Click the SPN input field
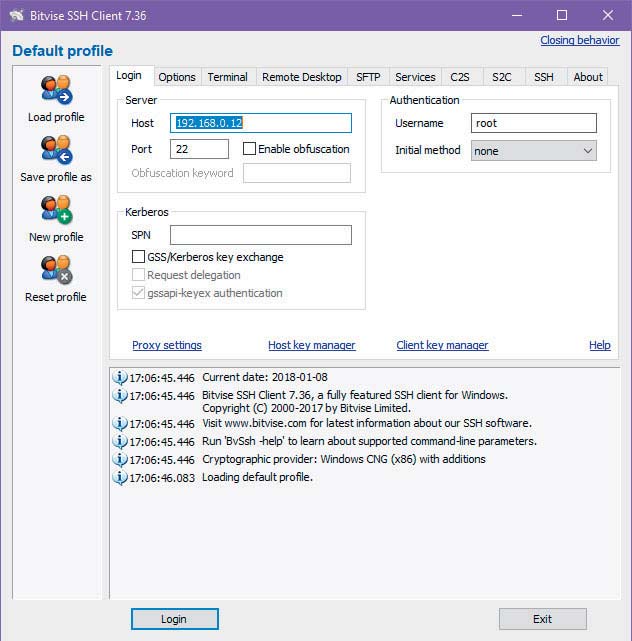The height and width of the screenshot is (641, 632). 261,235
